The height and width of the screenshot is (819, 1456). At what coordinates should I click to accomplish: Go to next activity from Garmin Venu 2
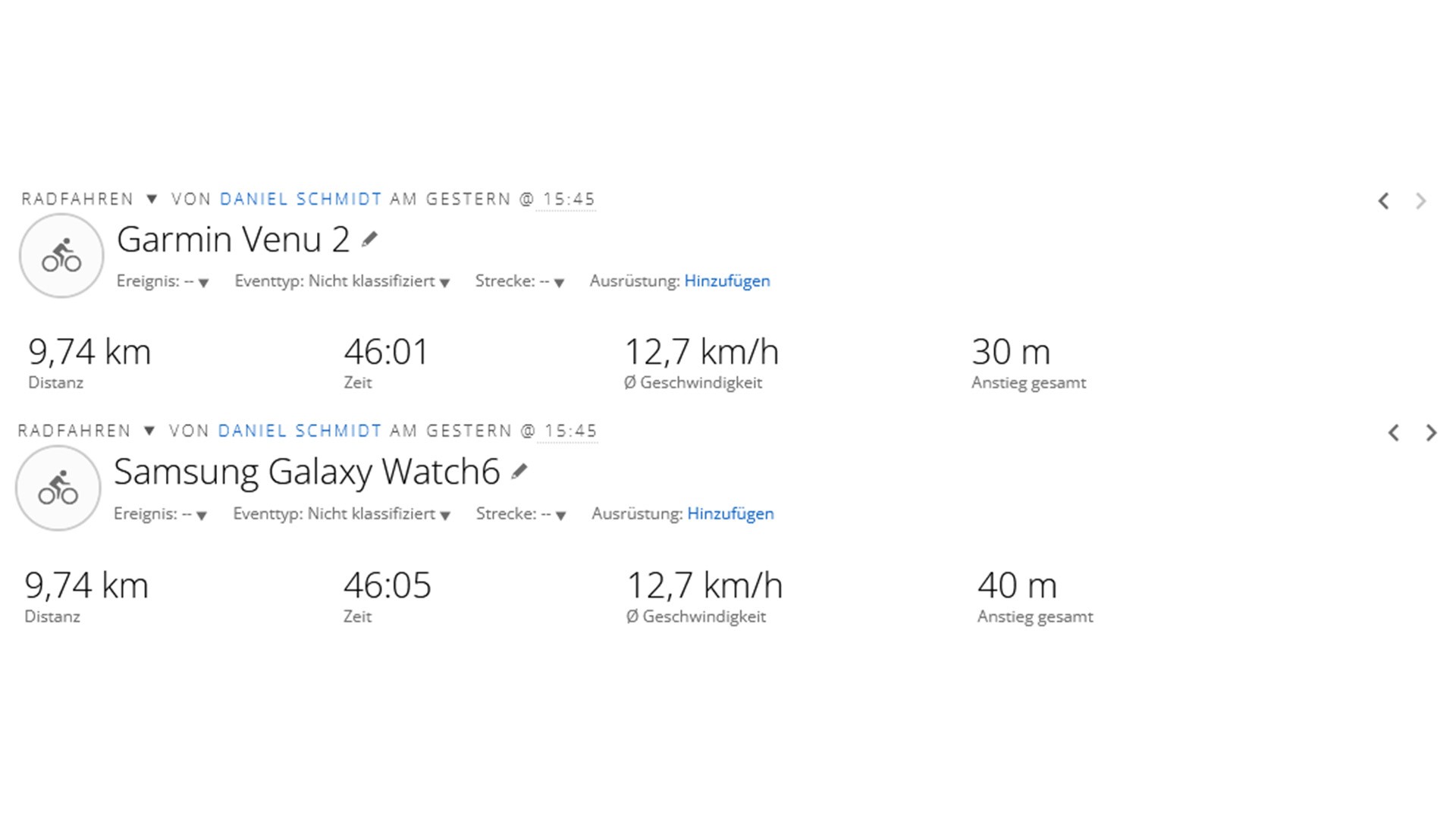tap(1420, 201)
